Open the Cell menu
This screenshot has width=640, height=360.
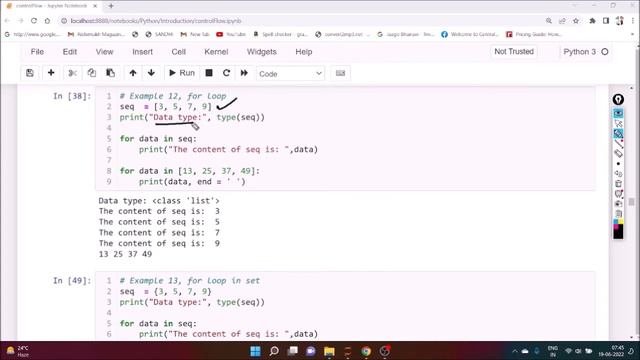(178, 52)
